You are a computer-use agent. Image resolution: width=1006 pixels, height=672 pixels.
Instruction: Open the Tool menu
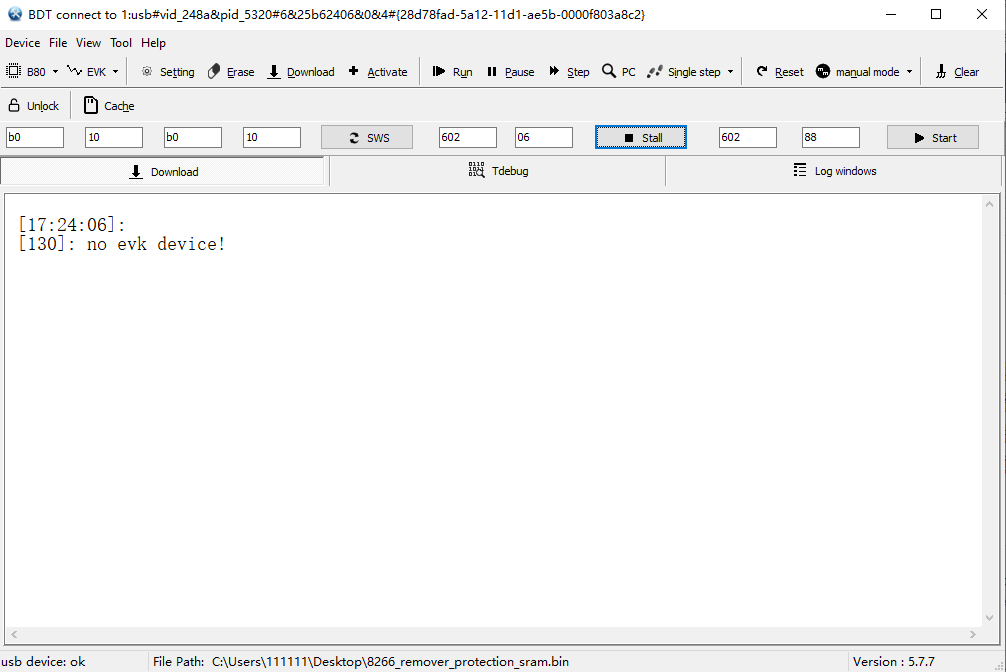121,43
